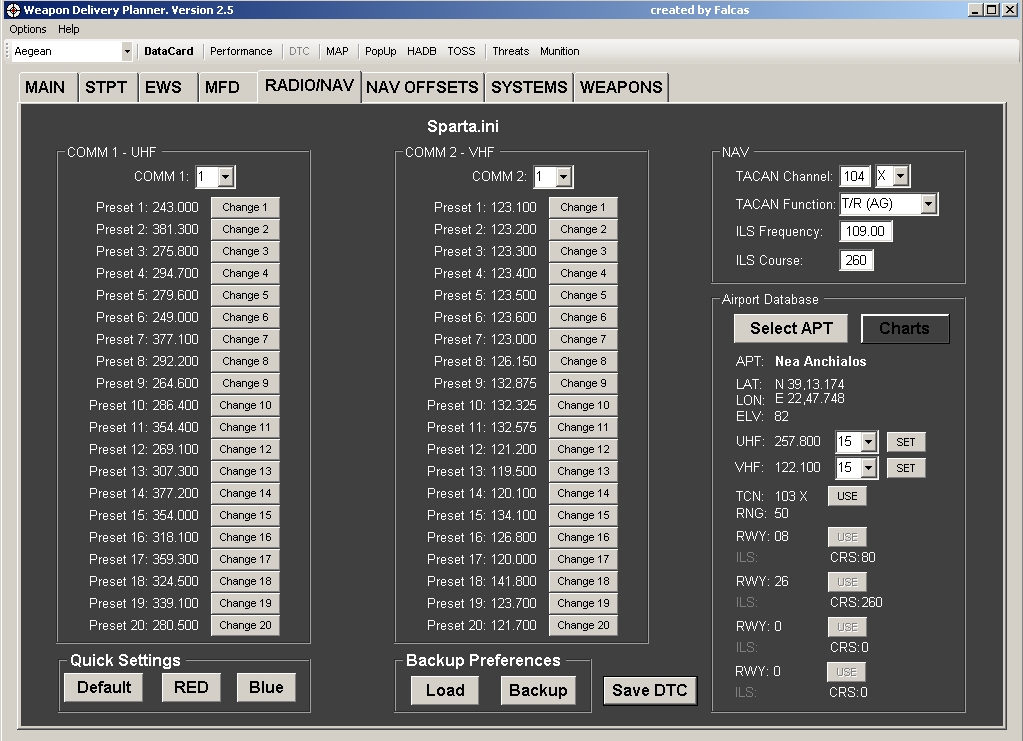Image resolution: width=1023 pixels, height=741 pixels.
Task: Switch to the NAV OFFSETS tab
Action: click(x=422, y=87)
